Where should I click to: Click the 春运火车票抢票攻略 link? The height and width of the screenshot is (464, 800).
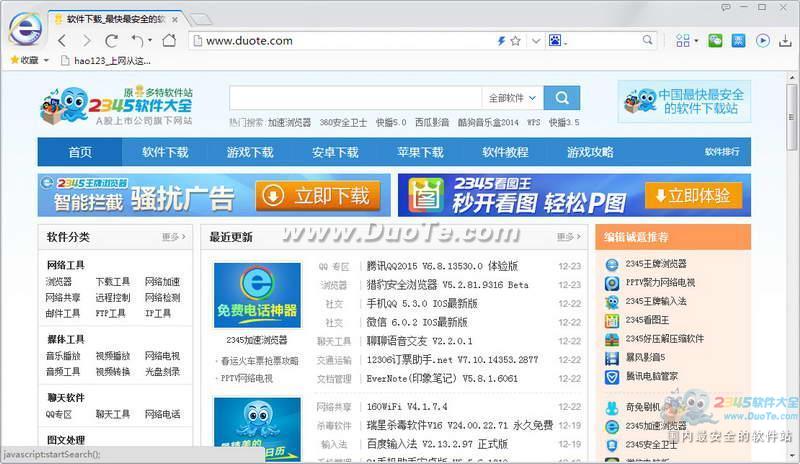pos(259,361)
